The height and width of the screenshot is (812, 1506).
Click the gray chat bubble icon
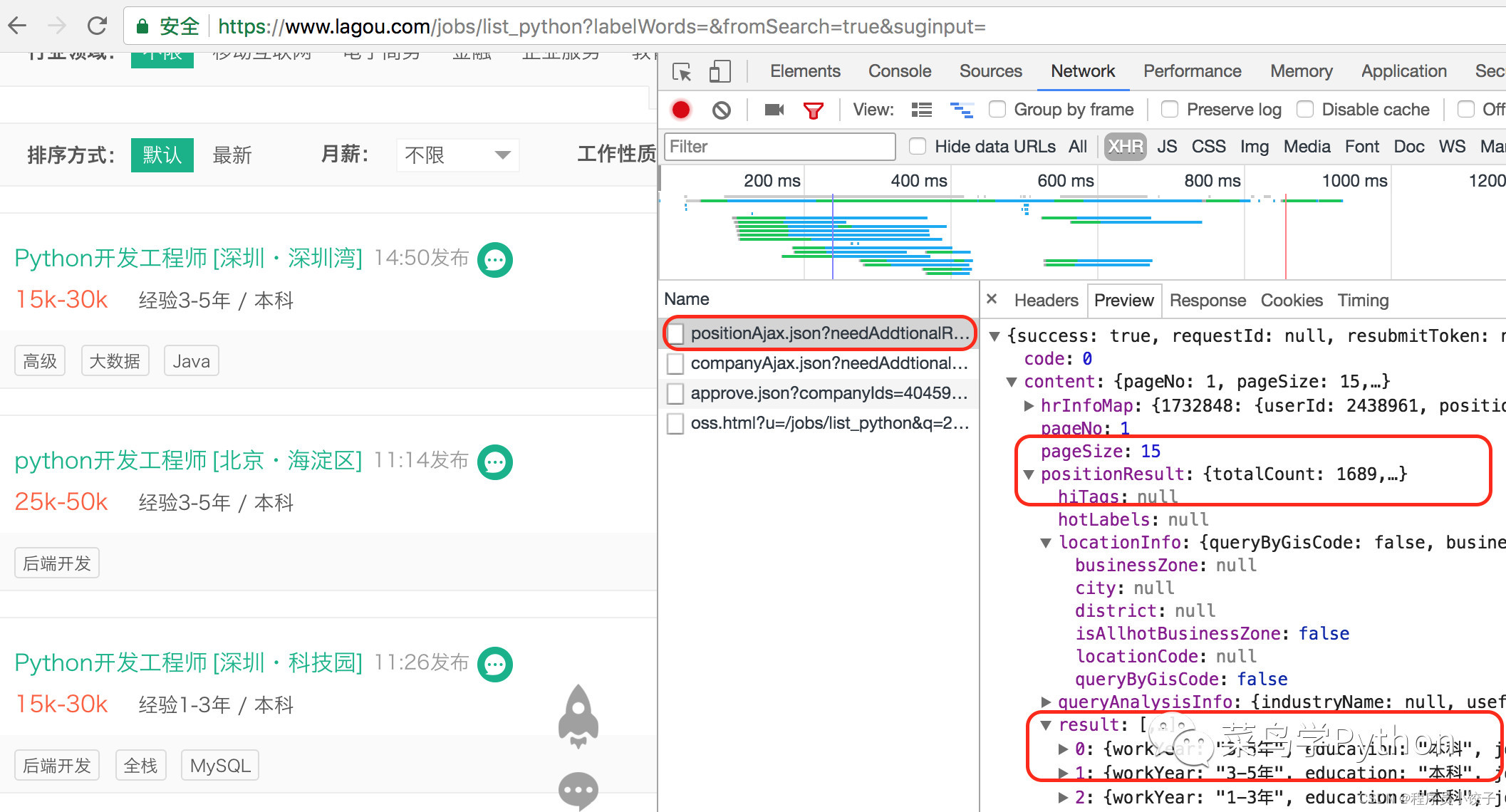578,791
